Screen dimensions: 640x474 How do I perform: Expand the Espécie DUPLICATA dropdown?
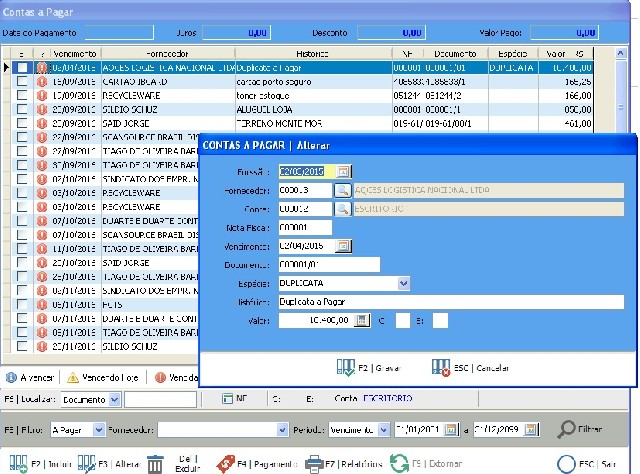[x=403, y=283]
